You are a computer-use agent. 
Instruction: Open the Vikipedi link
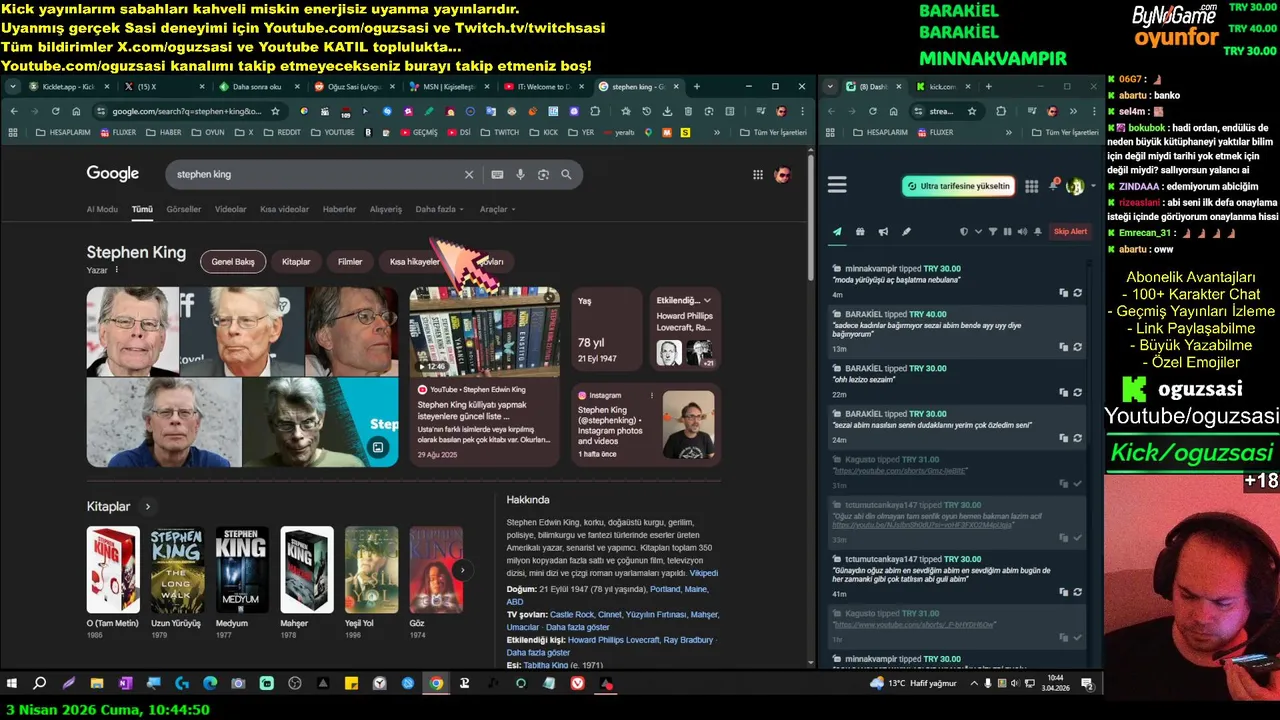[704, 573]
